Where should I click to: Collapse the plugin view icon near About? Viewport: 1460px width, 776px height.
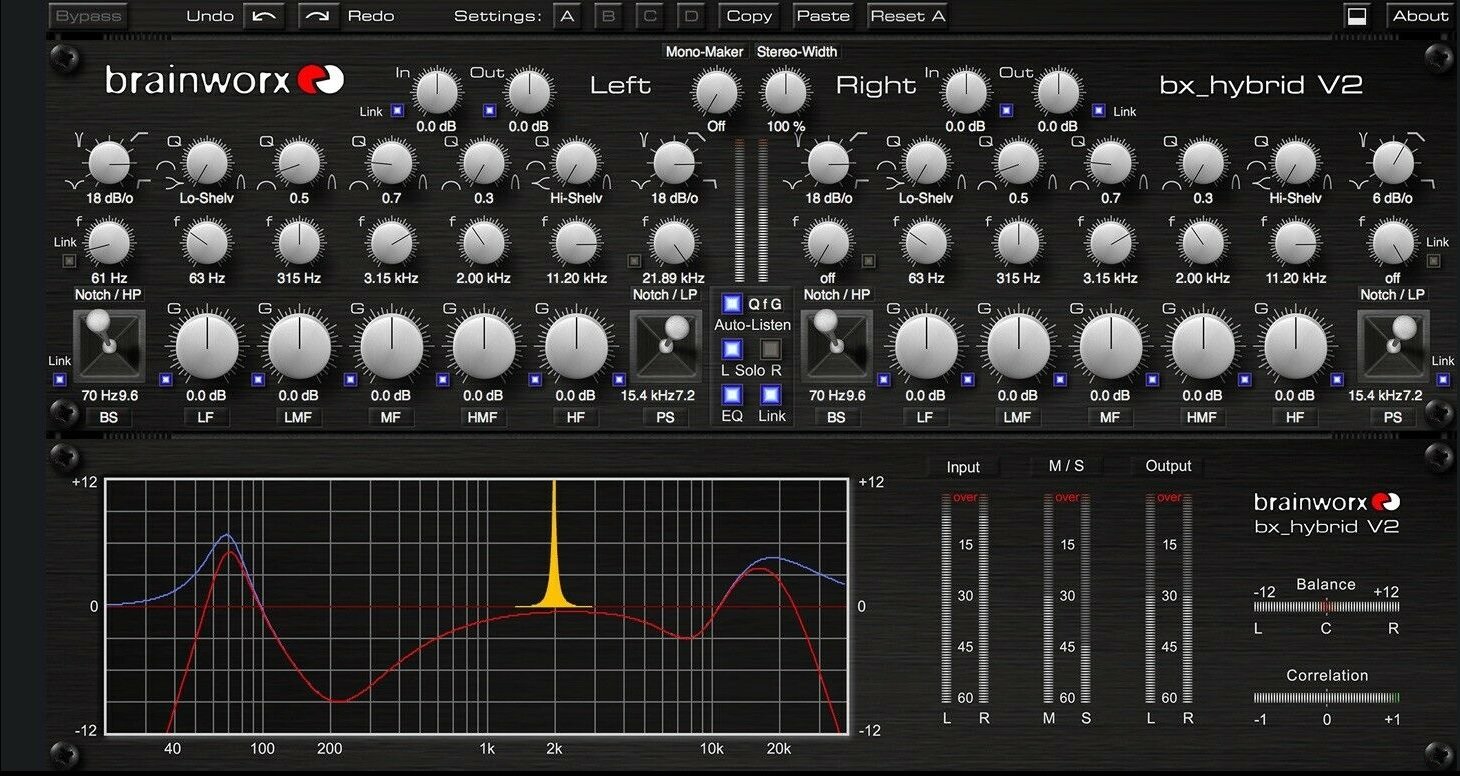(1357, 16)
